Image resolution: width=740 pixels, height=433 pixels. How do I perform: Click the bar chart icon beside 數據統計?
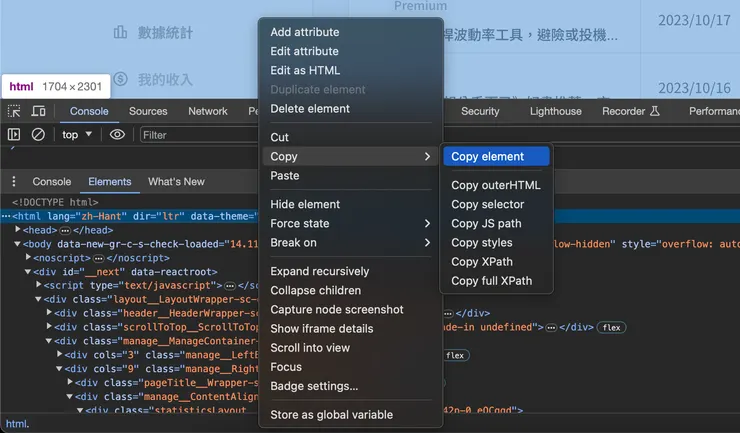coord(120,33)
